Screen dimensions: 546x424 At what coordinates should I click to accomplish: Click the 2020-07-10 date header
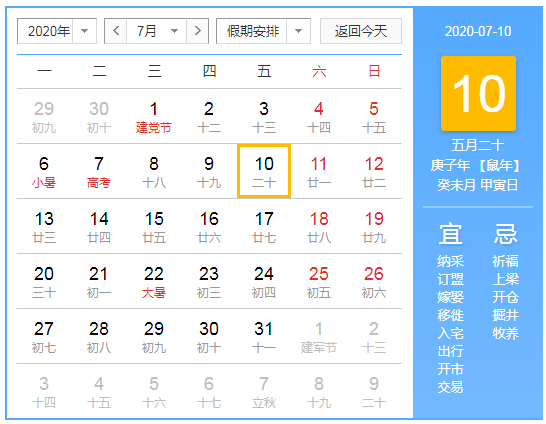coord(478,31)
